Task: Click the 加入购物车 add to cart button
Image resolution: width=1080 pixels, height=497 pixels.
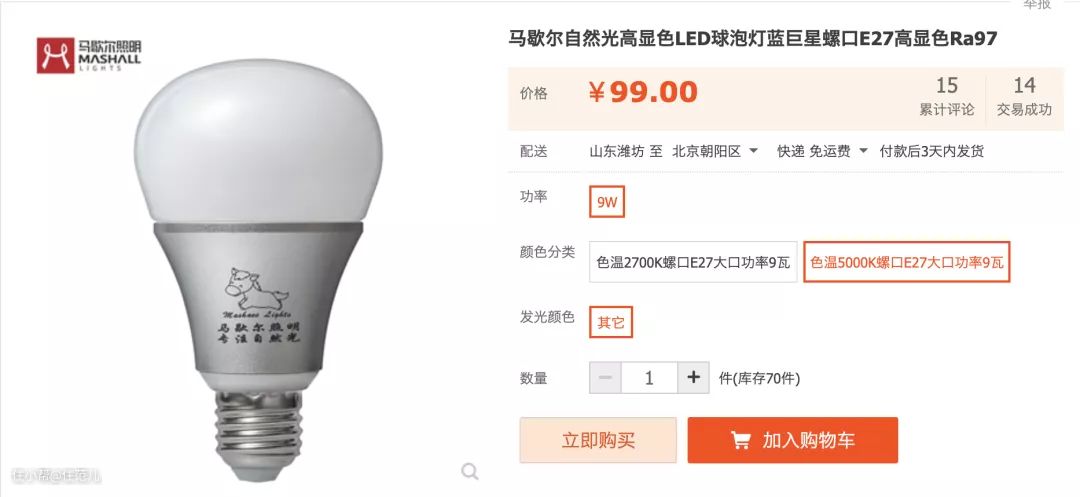Action: click(x=793, y=441)
